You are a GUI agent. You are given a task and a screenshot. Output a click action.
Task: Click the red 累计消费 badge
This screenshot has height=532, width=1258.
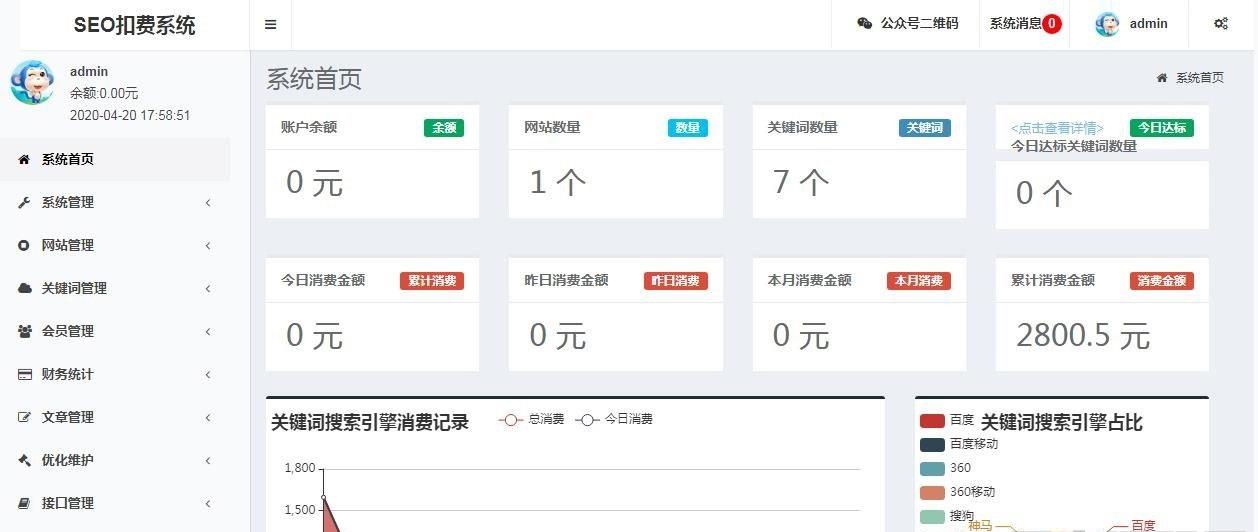click(x=432, y=281)
